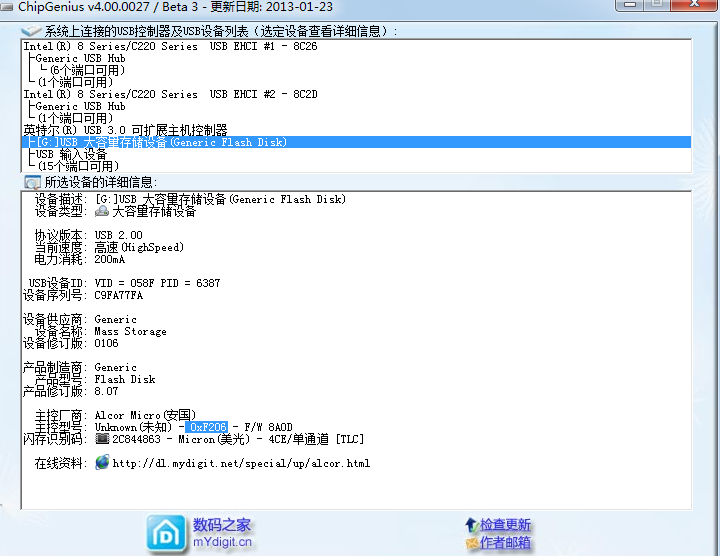Click the serial number C9FA77FA
This screenshot has width=720, height=556.
[118, 295]
